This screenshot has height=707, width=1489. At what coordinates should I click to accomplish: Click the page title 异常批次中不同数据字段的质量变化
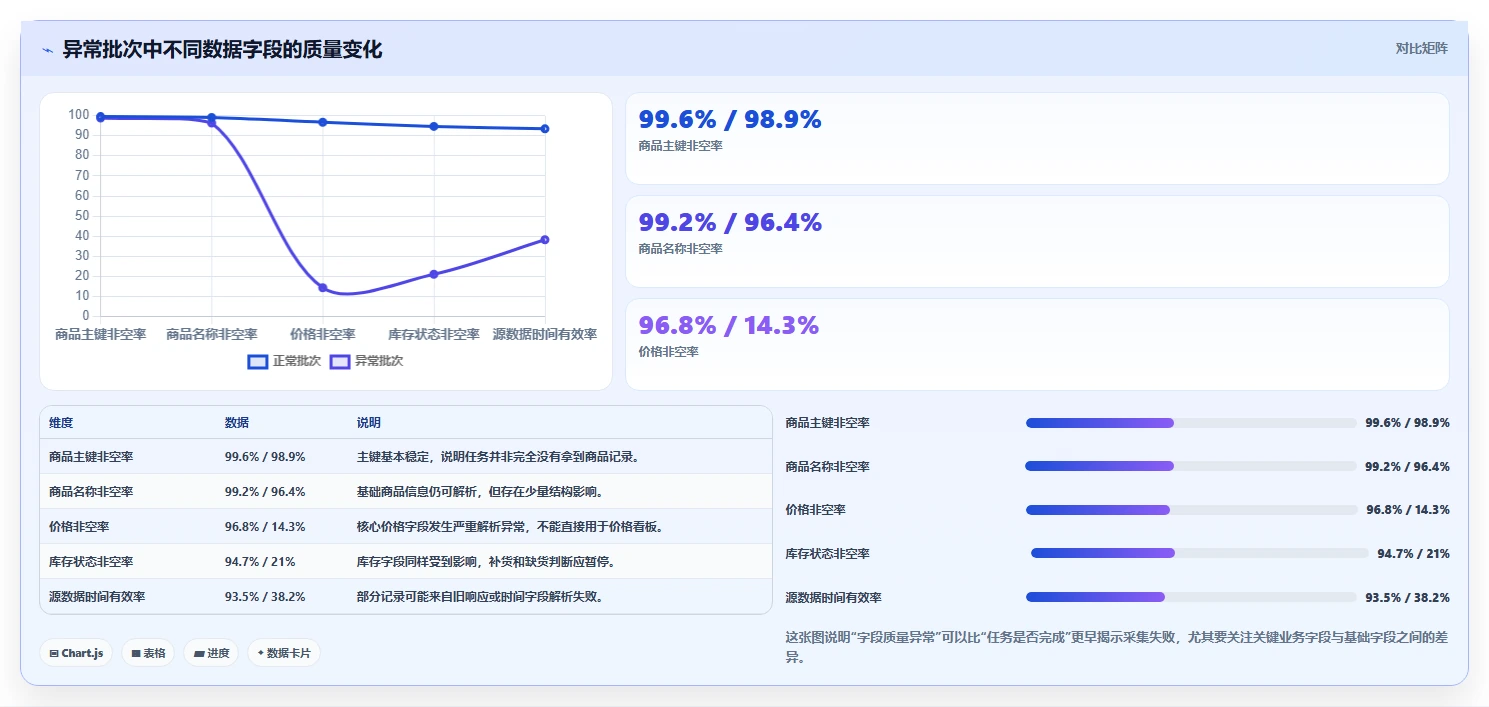click(x=222, y=50)
